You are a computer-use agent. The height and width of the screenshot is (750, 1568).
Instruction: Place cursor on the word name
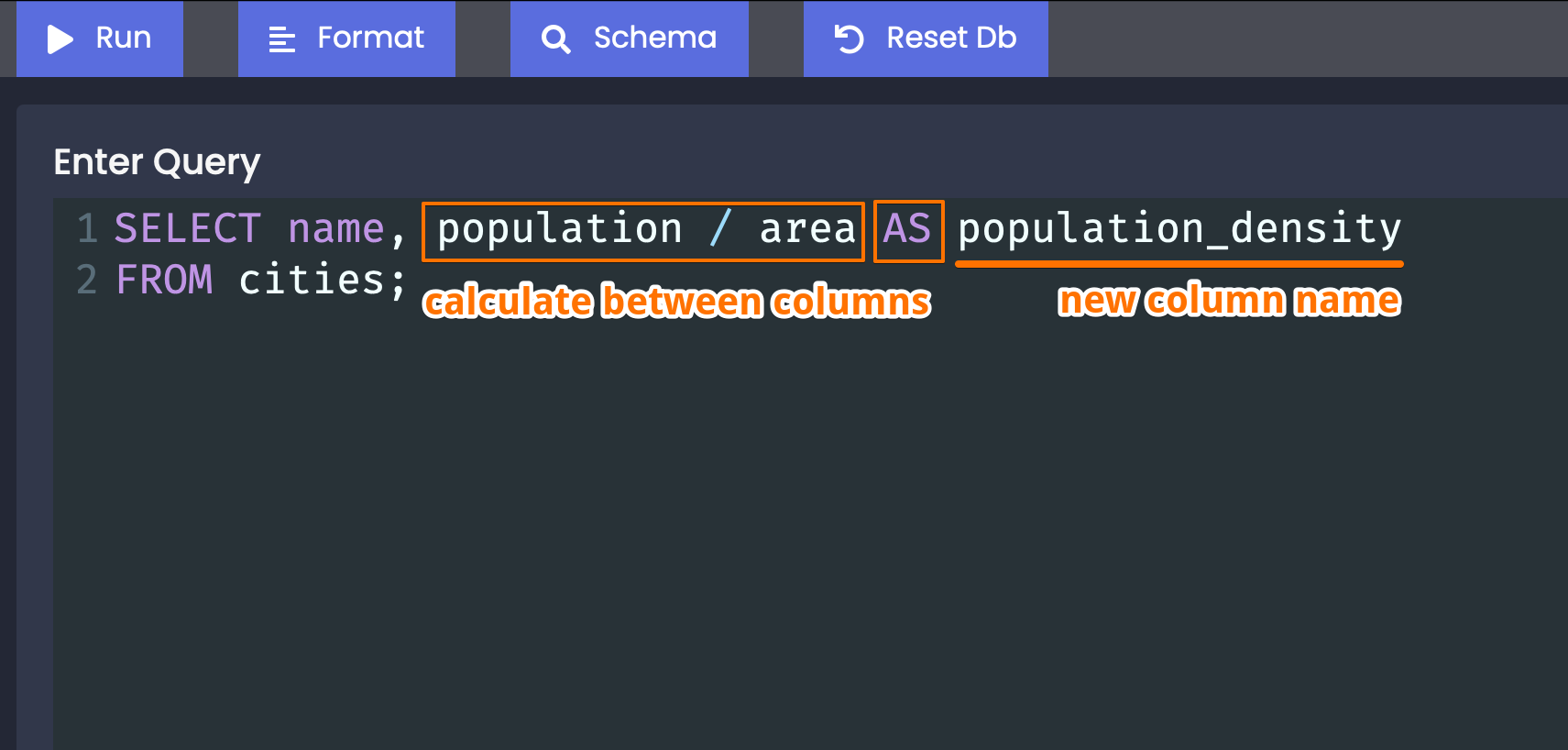click(x=336, y=228)
